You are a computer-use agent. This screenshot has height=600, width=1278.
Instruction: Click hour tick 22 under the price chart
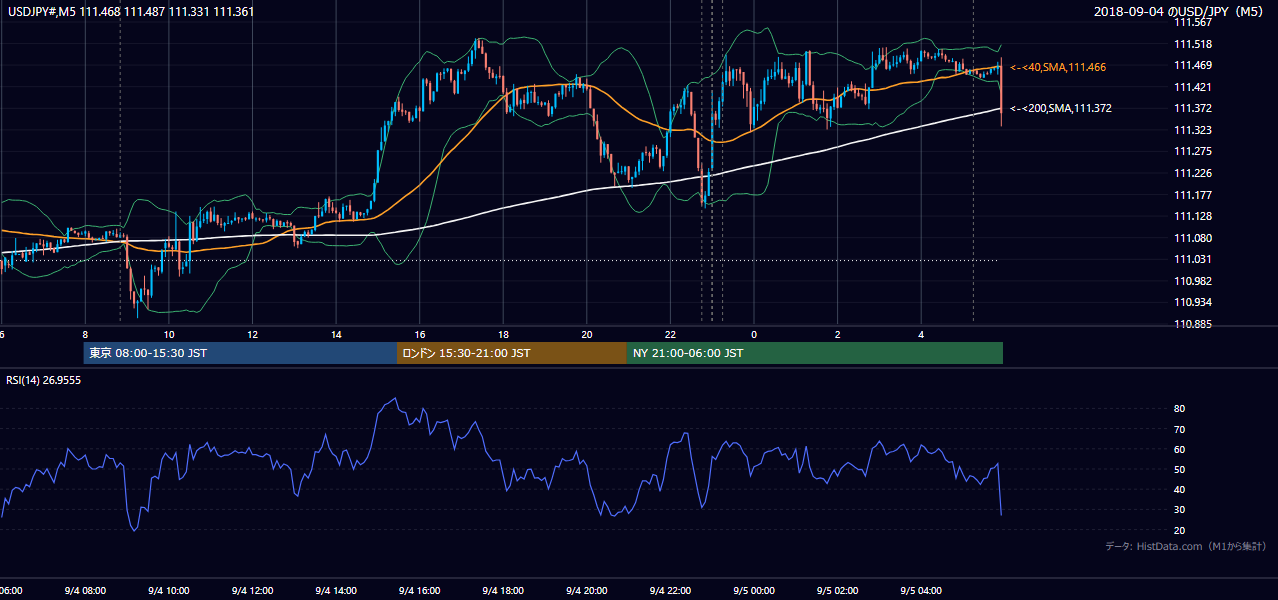[x=670, y=334]
